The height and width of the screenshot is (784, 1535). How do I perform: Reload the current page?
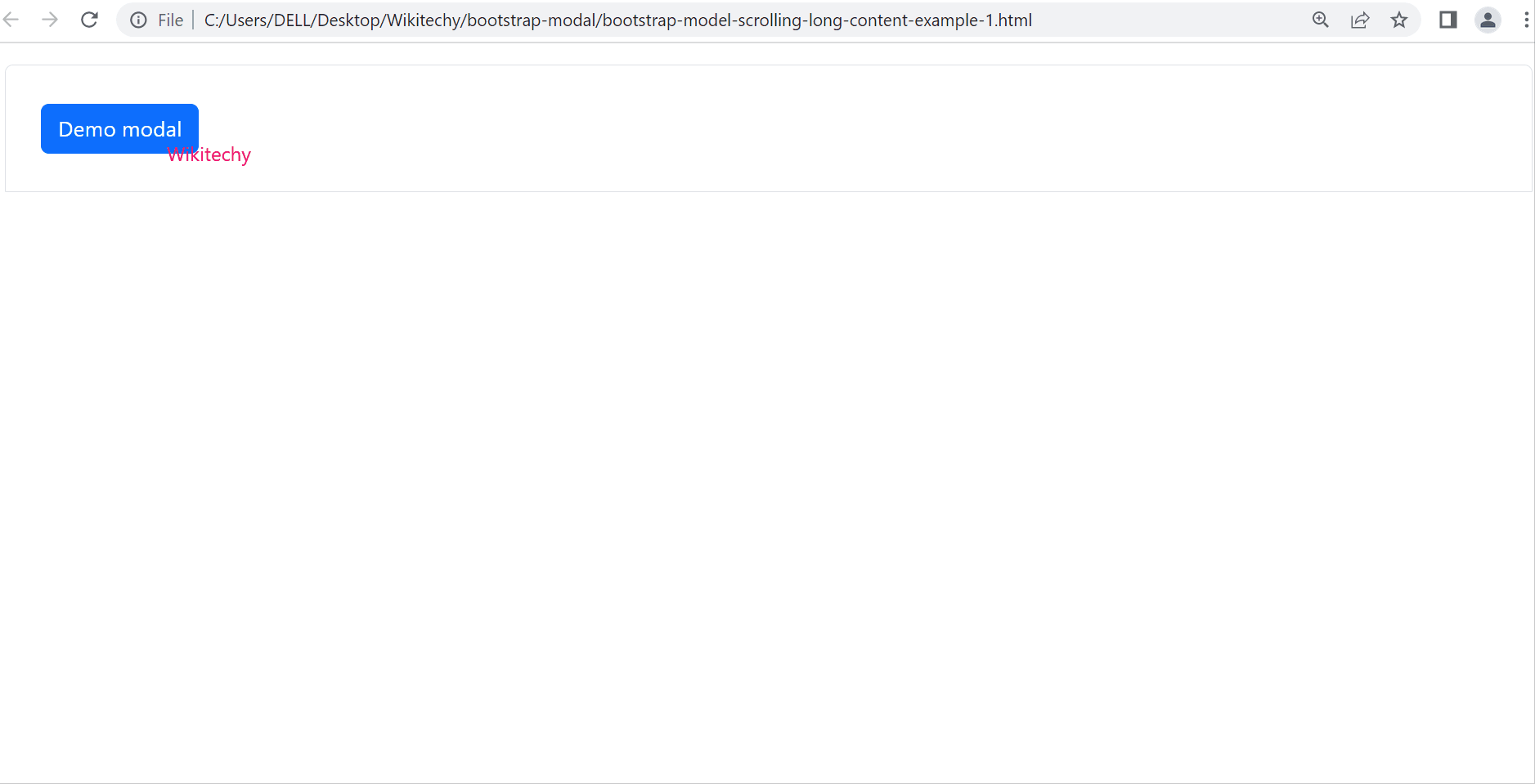89,20
